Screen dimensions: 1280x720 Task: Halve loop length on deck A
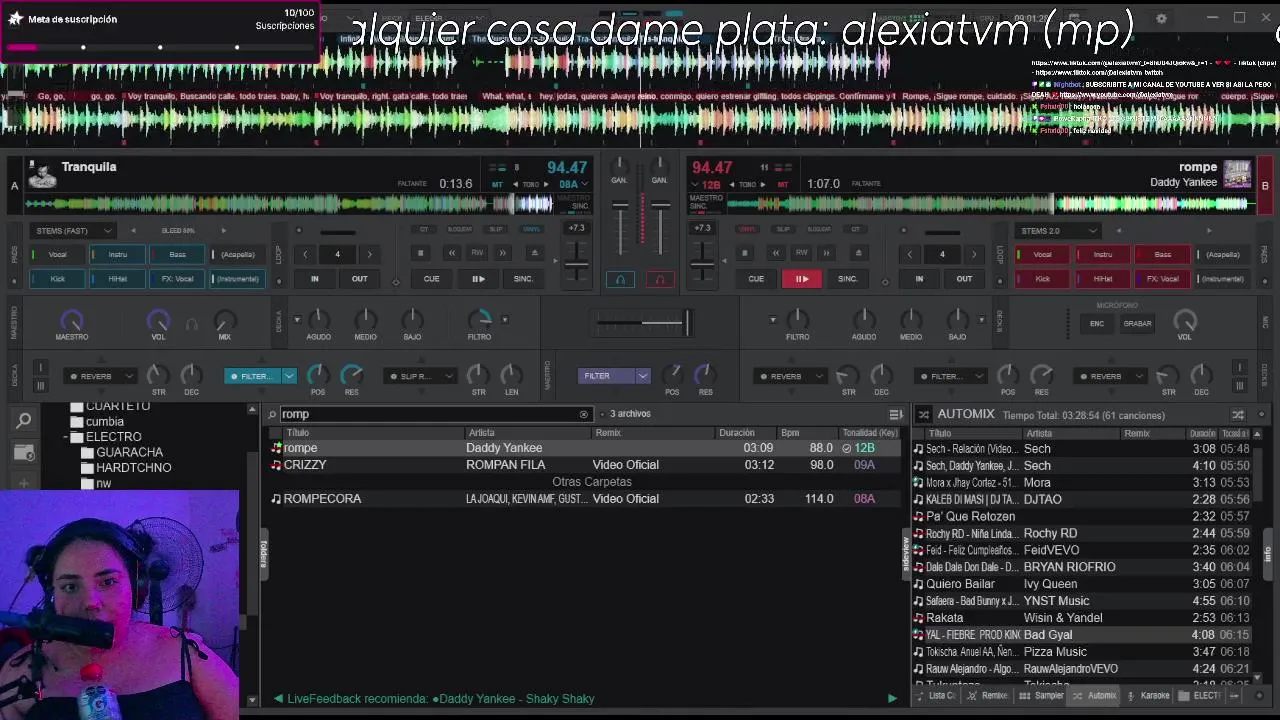tap(305, 254)
